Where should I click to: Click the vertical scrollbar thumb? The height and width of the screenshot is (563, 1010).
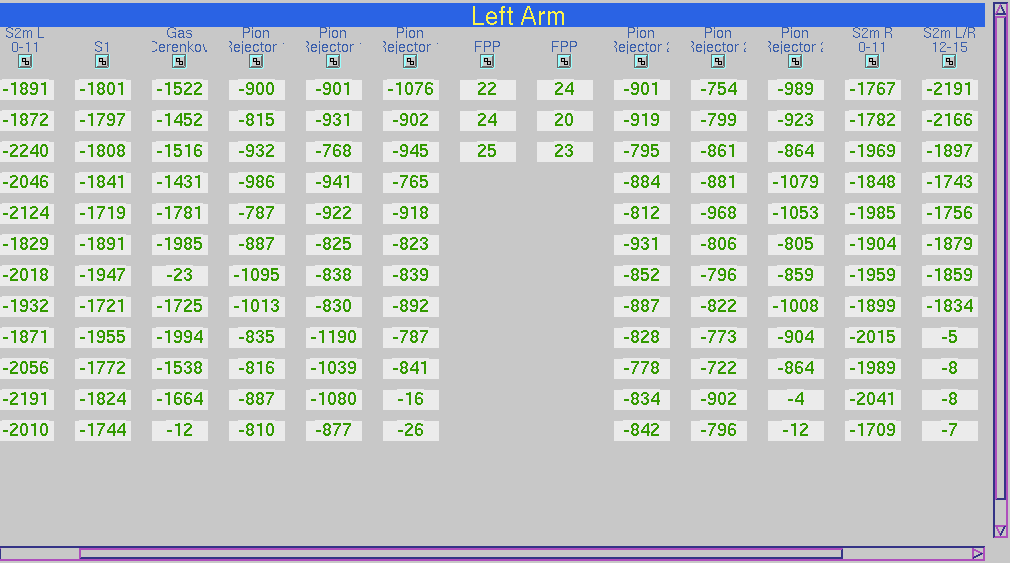(x=1000, y=258)
